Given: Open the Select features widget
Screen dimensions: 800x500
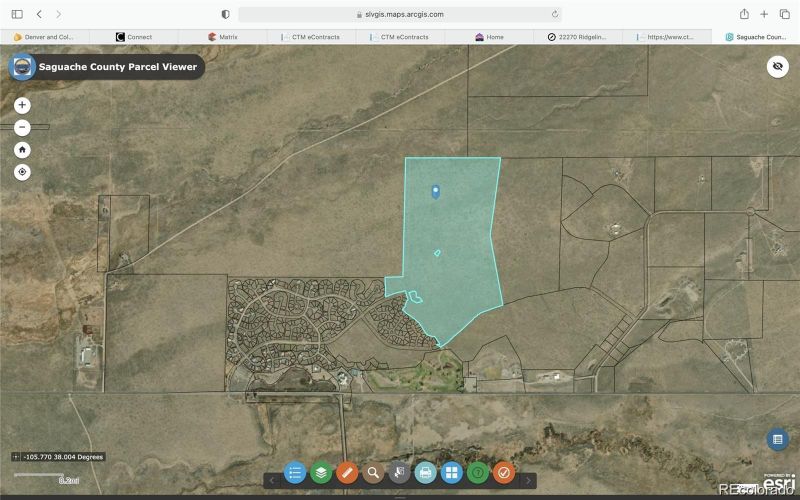Looking at the screenshot, I should click(399, 473).
